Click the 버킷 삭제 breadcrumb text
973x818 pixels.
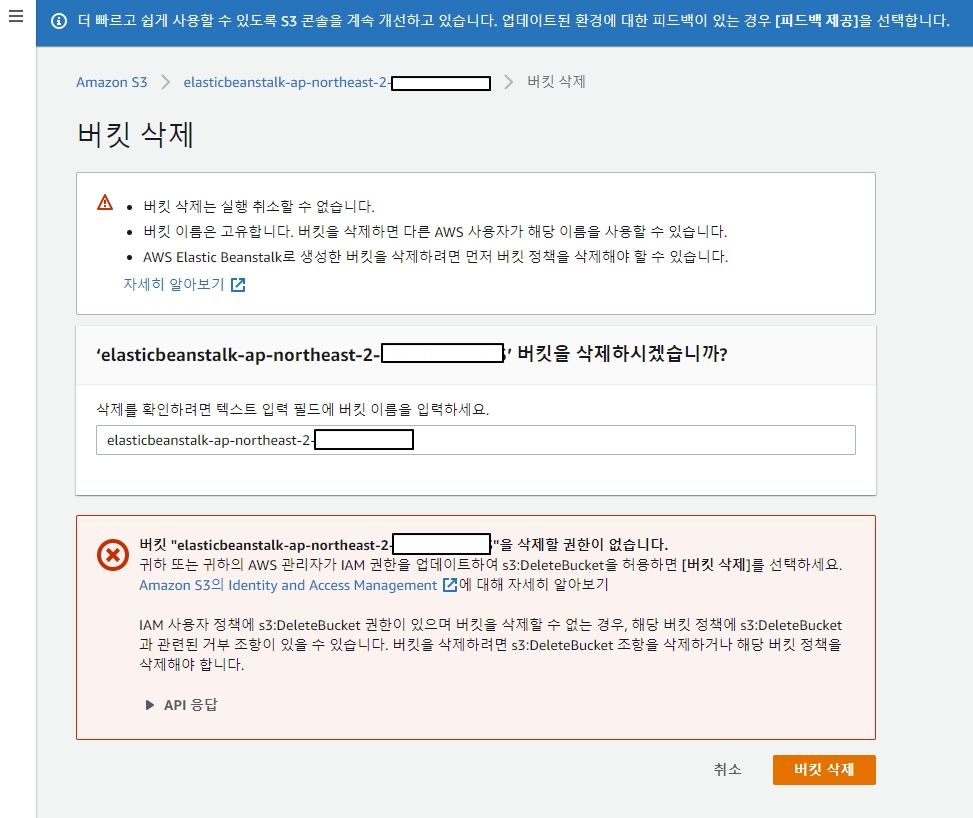tap(557, 82)
